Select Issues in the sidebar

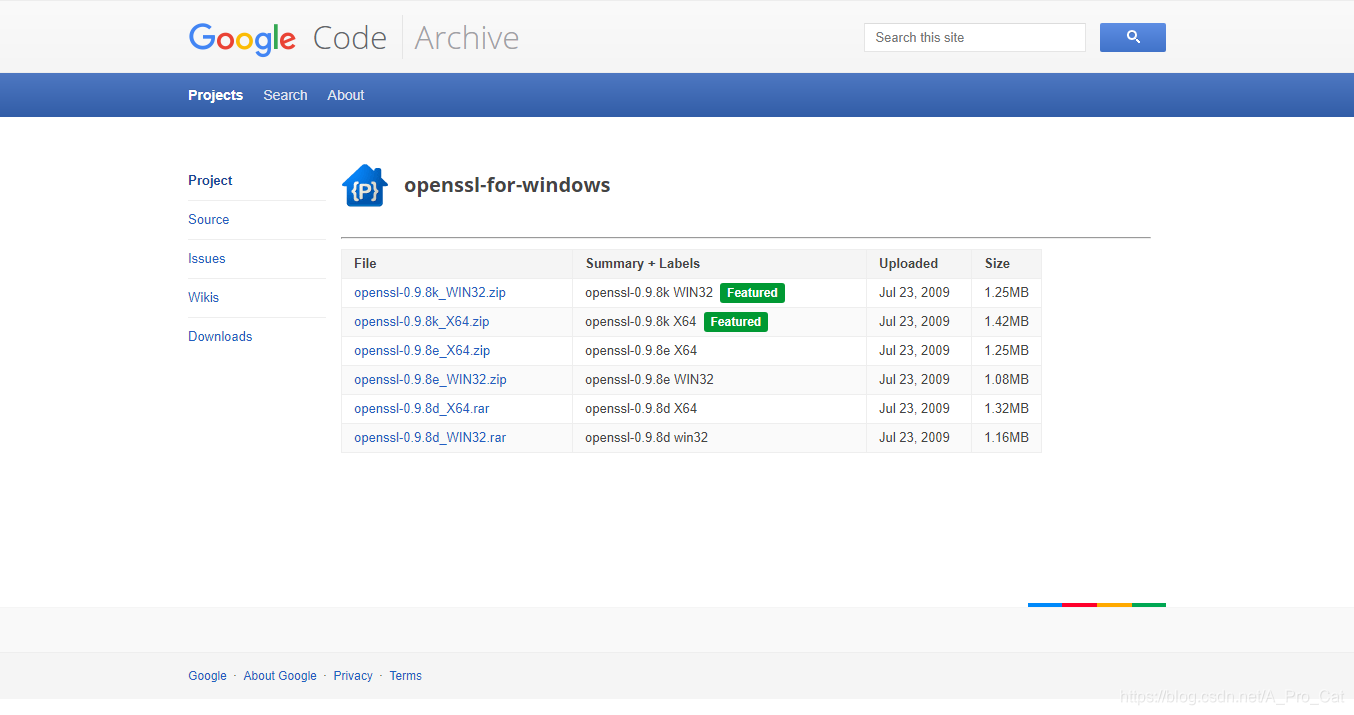207,258
